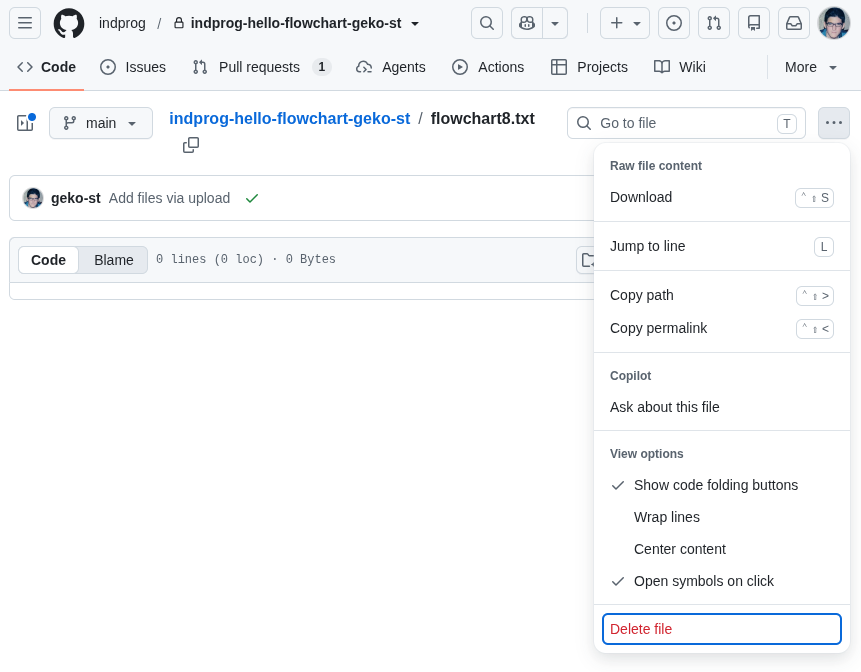
Task: Expand the More navigation dropdown
Action: click(810, 67)
